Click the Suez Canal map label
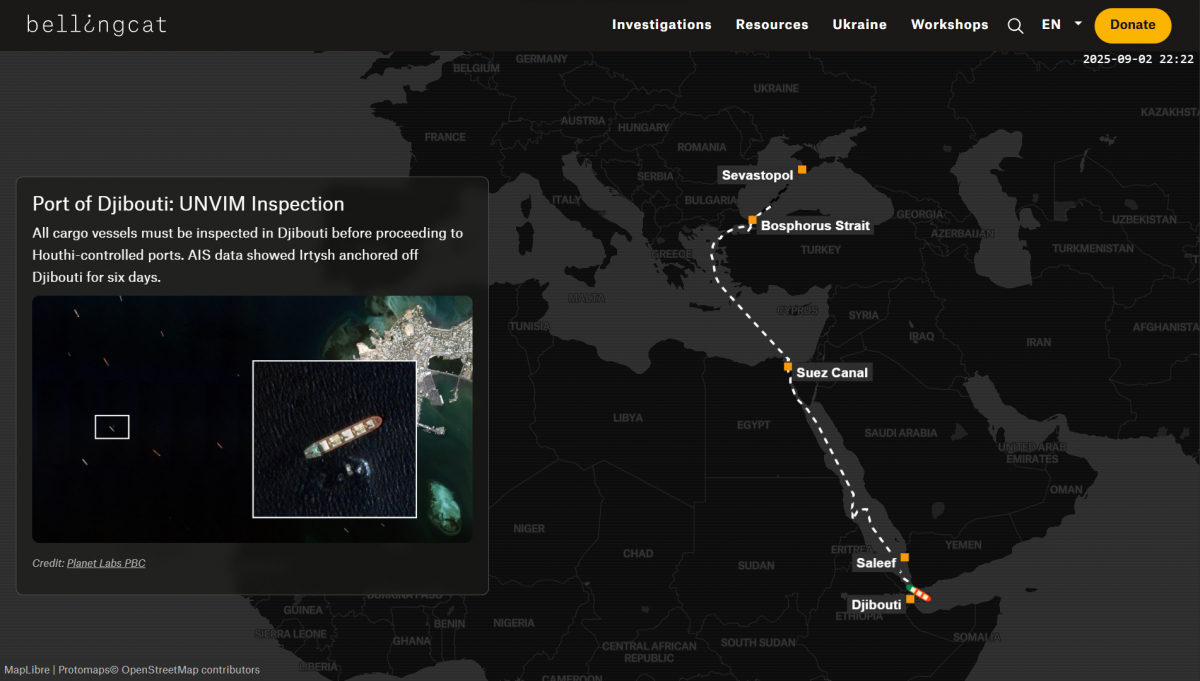This screenshot has height=681, width=1200. point(832,373)
